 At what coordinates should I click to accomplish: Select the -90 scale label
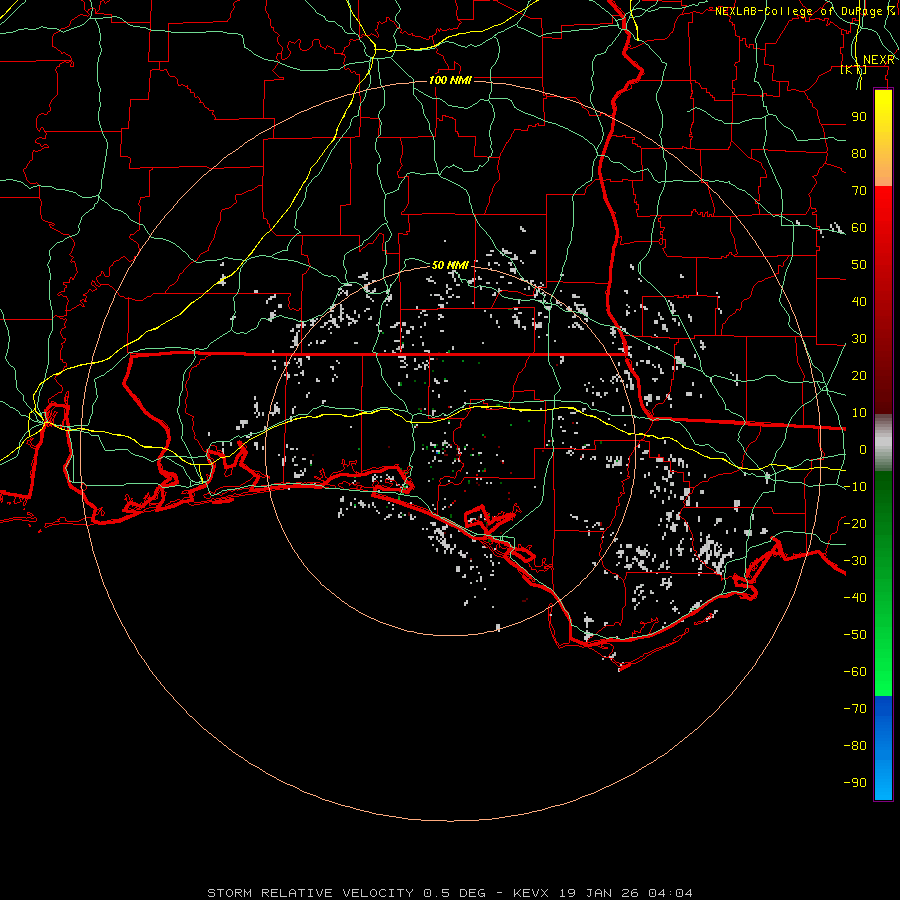855,783
